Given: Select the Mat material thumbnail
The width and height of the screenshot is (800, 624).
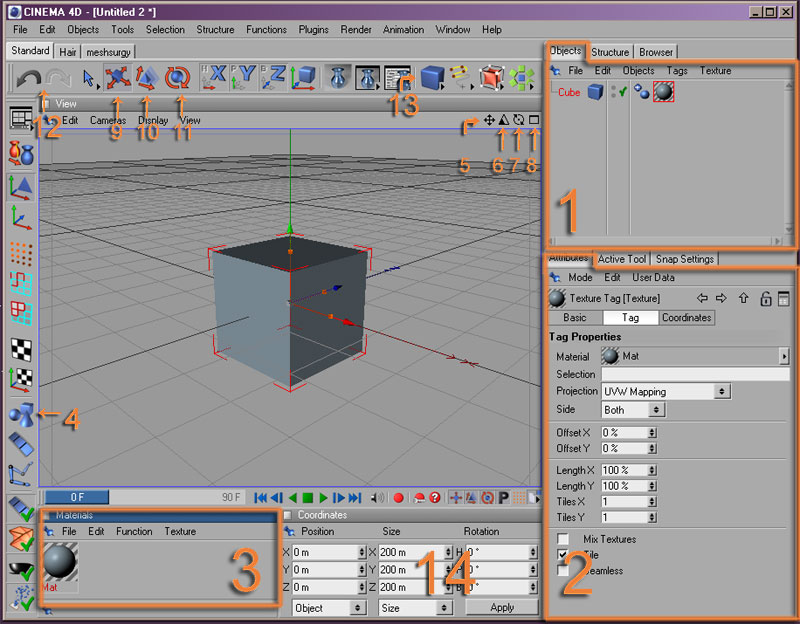Looking at the screenshot, I should tap(60, 561).
